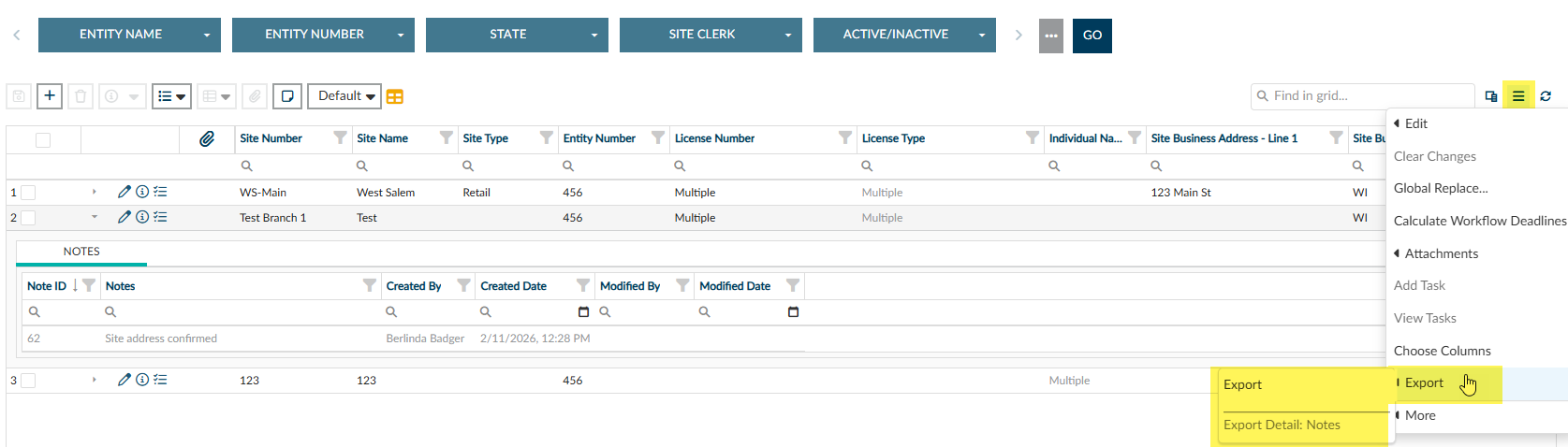This screenshot has width=1568, height=447.
Task: Click the Find in grid search field
Action: pyautogui.click(x=1367, y=95)
